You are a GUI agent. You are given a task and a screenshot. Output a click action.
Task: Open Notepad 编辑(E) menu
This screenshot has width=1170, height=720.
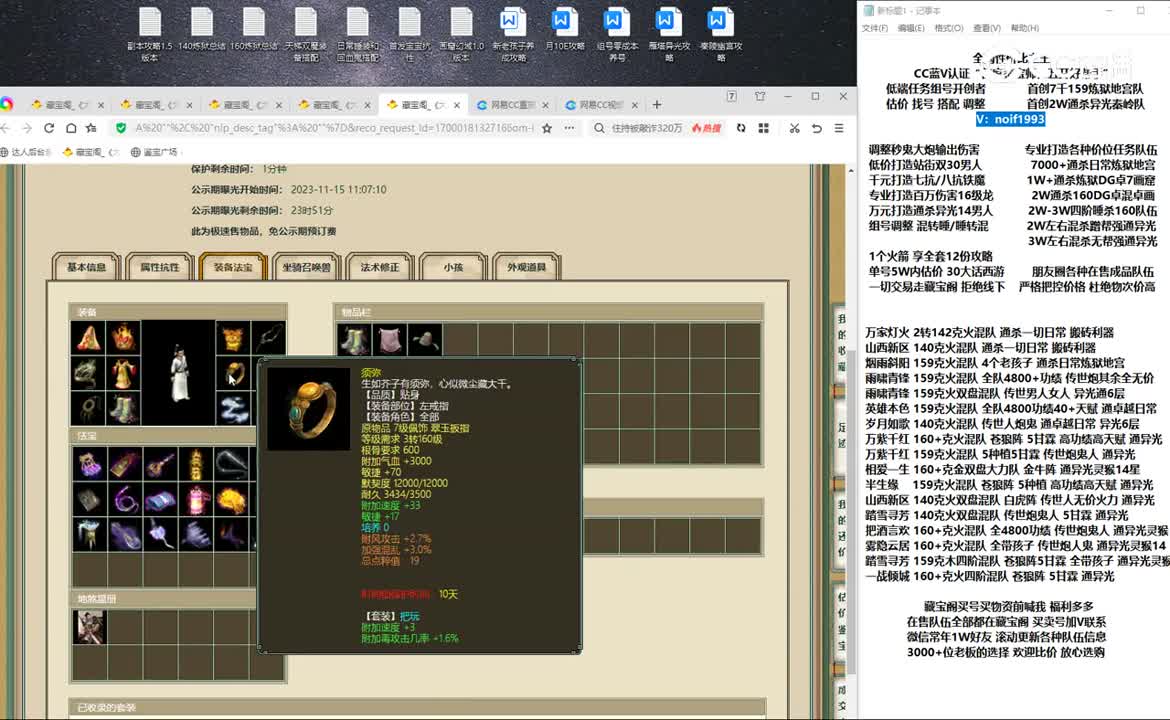click(x=911, y=28)
